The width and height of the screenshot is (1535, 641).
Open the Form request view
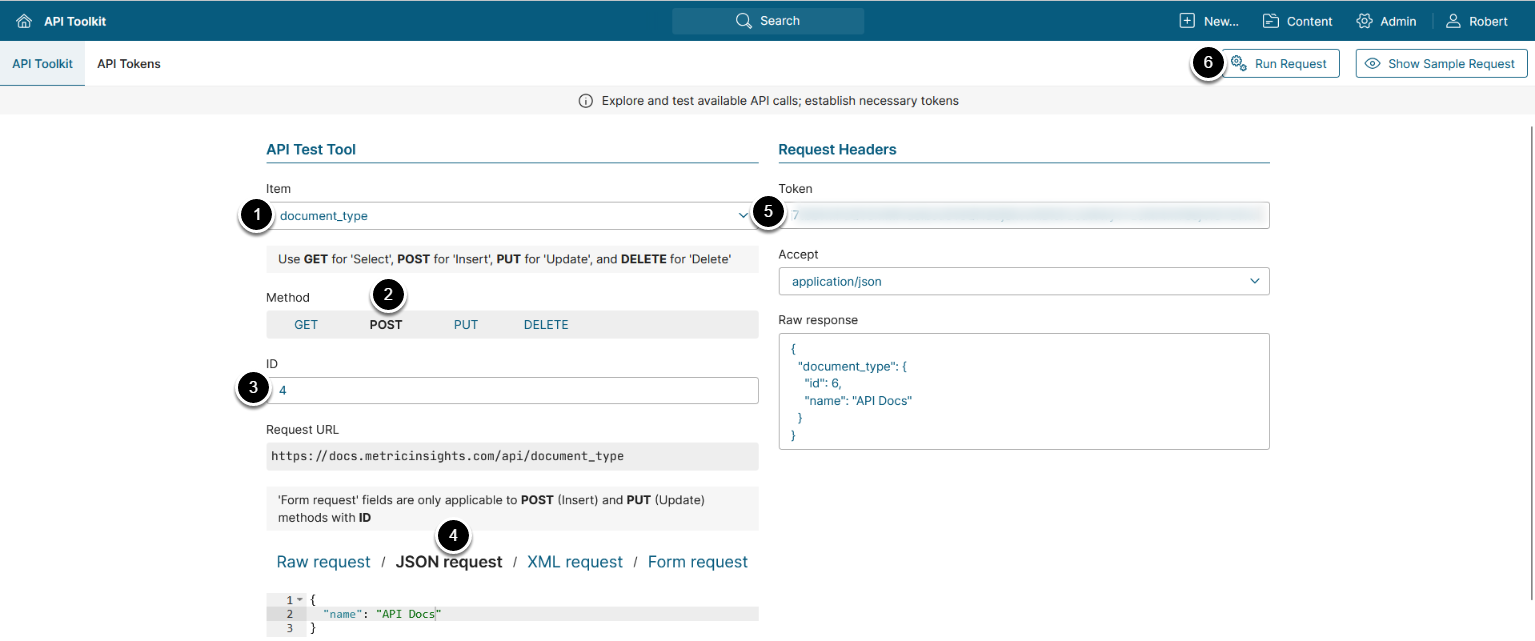(x=698, y=562)
